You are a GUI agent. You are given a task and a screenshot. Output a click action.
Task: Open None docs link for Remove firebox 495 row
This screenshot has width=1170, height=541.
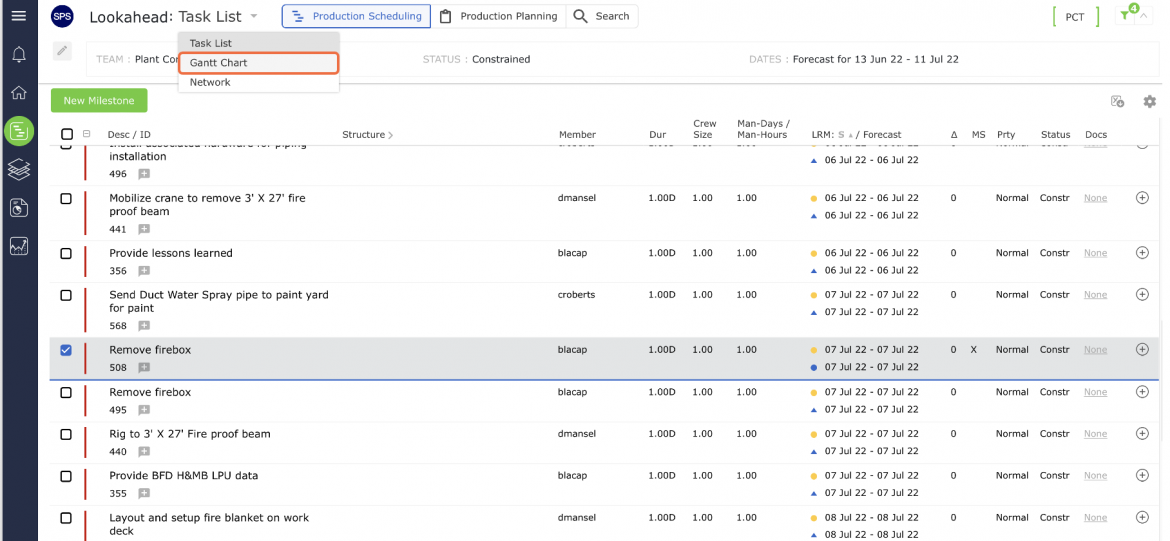pos(1095,392)
